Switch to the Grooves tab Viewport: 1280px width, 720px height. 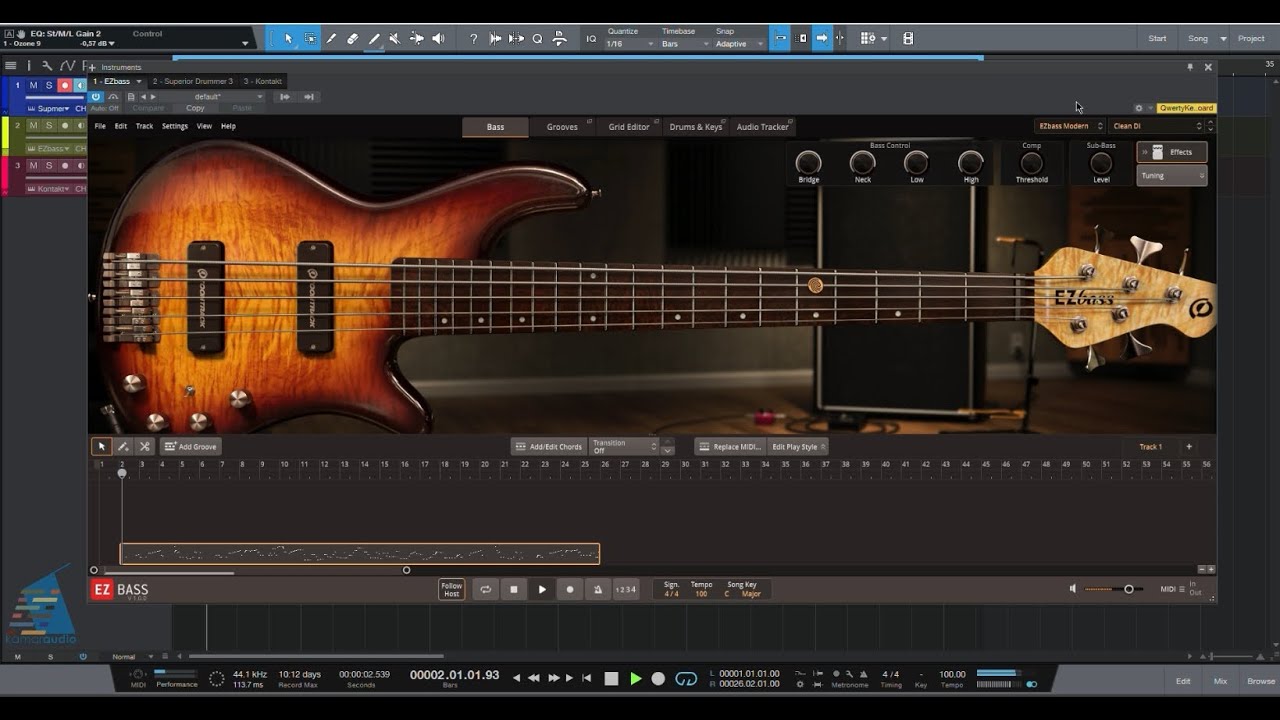tap(562, 127)
